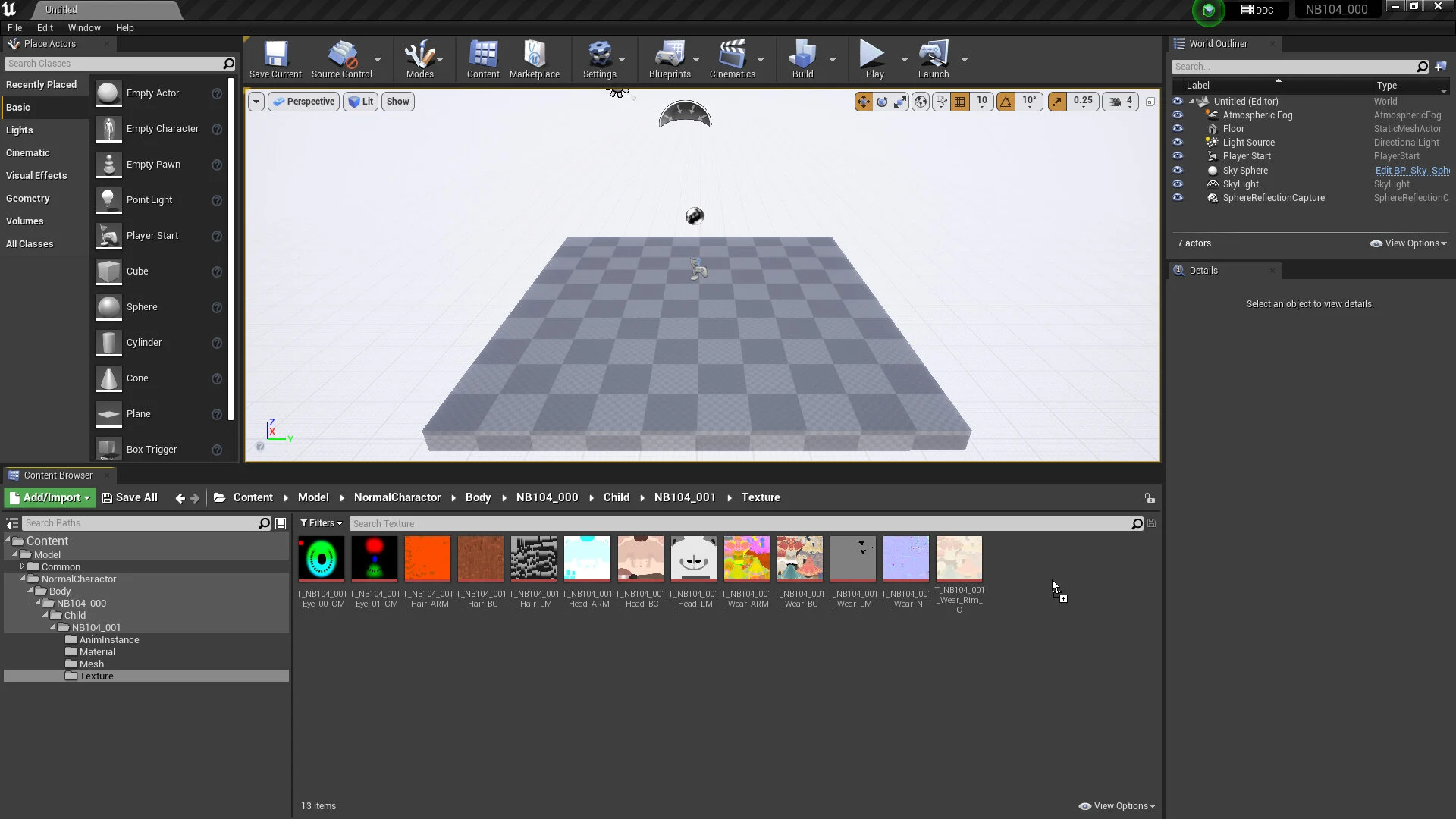Click the Build toolbar icon
The image size is (1456, 819).
point(802,59)
